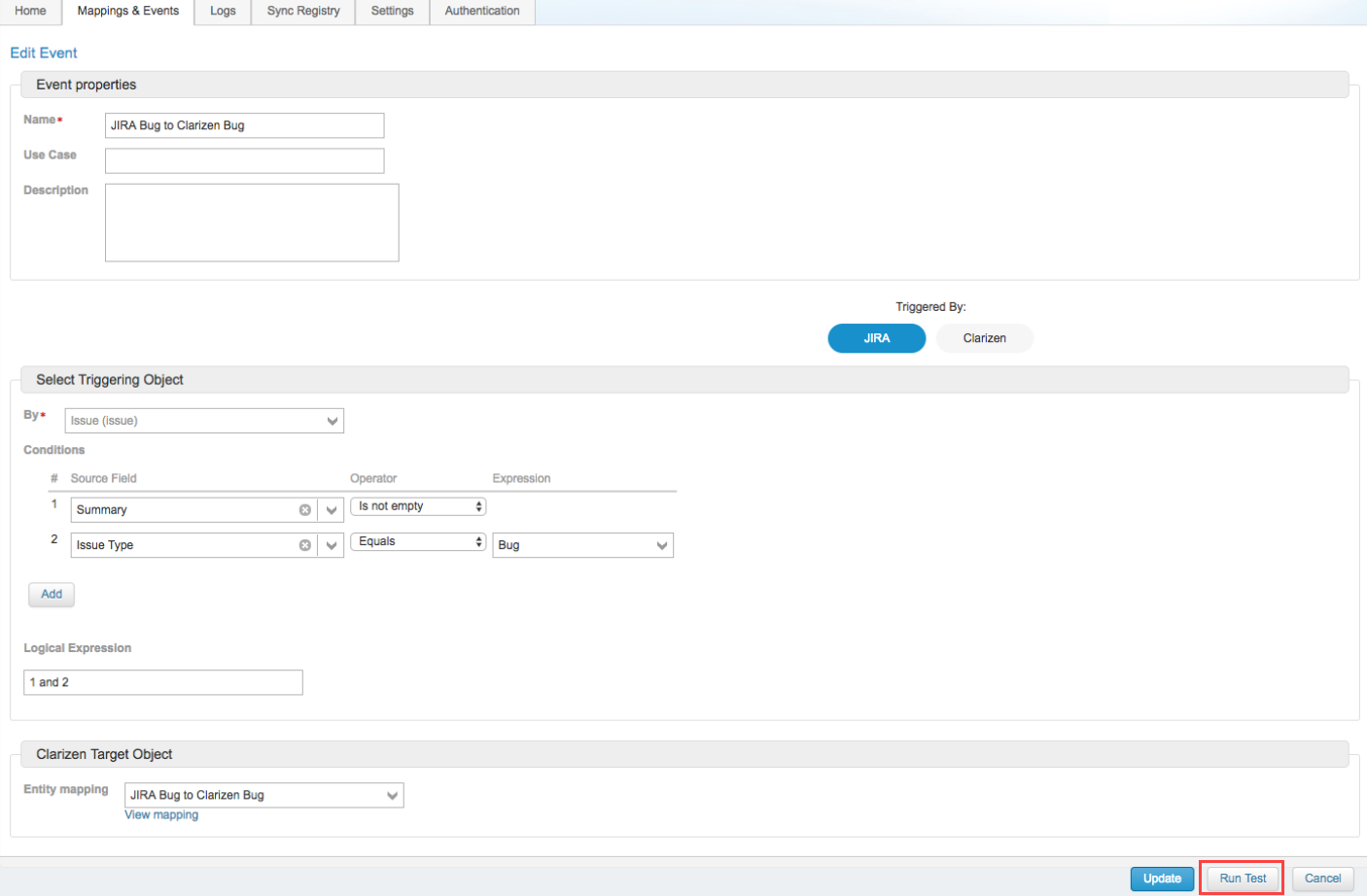The width and height of the screenshot is (1367, 896).
Task: Click the Logical Expression label
Action: tap(78, 648)
